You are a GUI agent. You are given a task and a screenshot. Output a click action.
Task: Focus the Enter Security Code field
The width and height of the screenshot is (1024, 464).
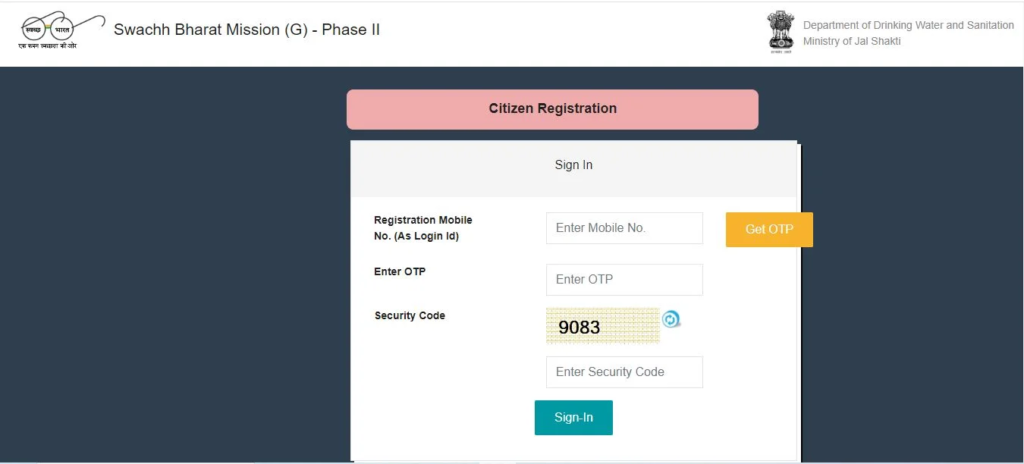click(624, 372)
